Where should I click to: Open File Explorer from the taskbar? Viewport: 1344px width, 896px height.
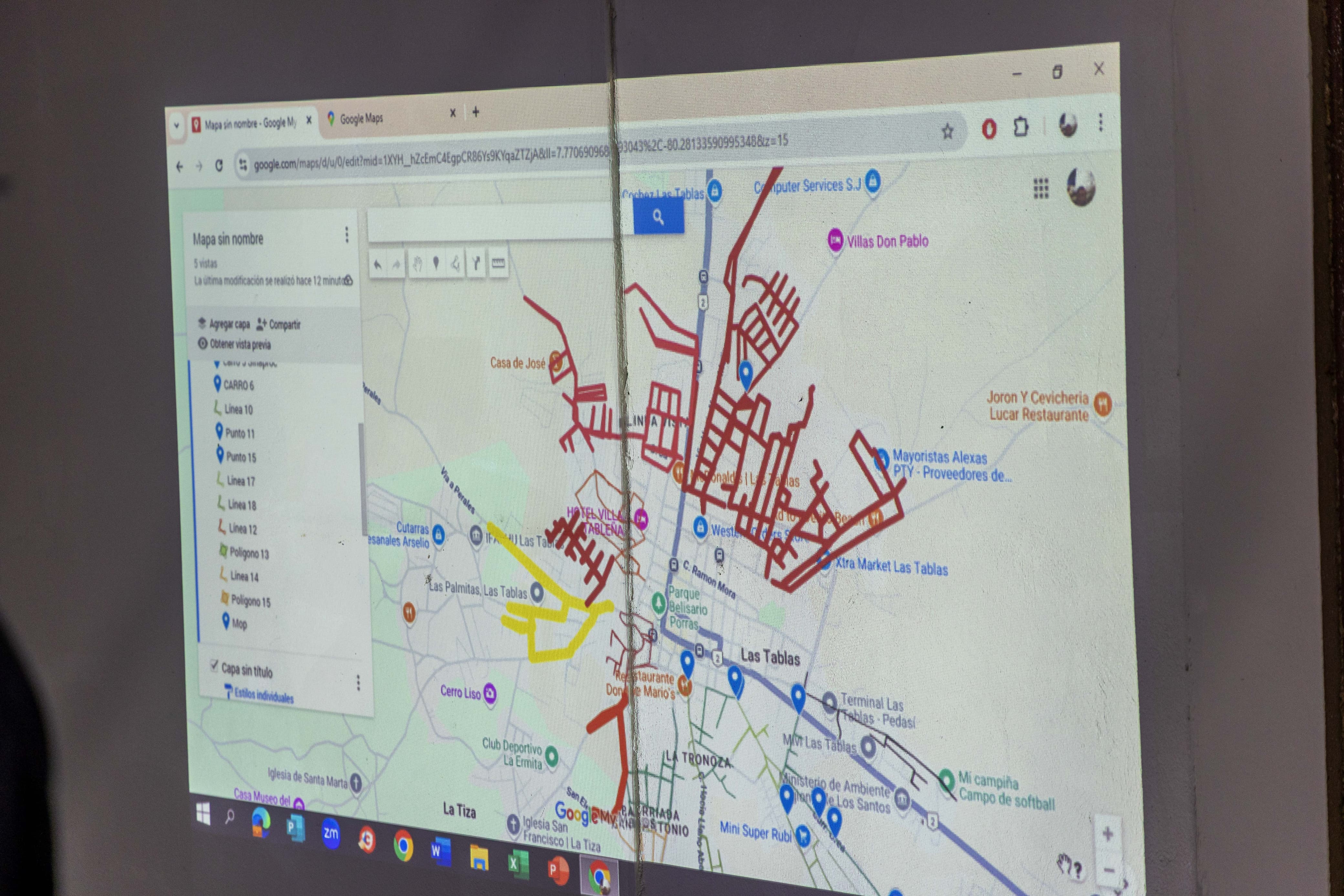(479, 858)
